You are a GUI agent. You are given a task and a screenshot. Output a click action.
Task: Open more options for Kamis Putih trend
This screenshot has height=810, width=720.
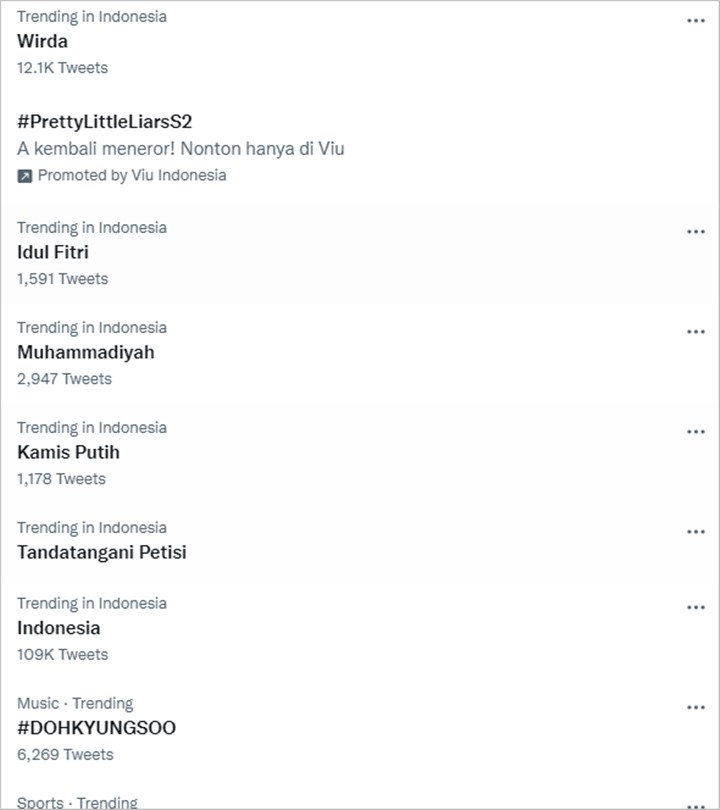696,432
